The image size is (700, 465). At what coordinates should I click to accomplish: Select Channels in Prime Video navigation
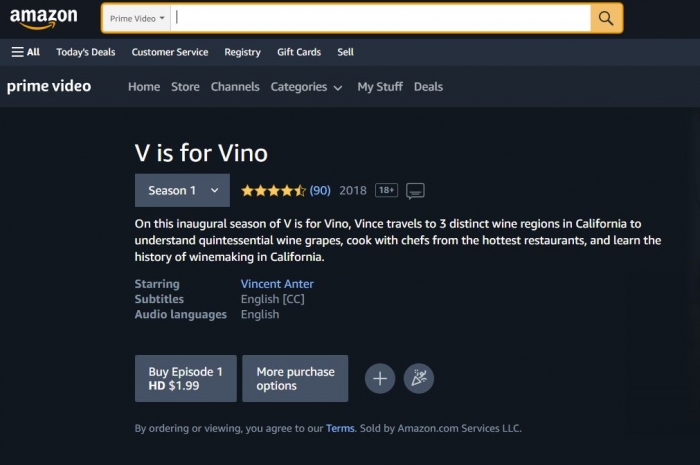pos(235,87)
